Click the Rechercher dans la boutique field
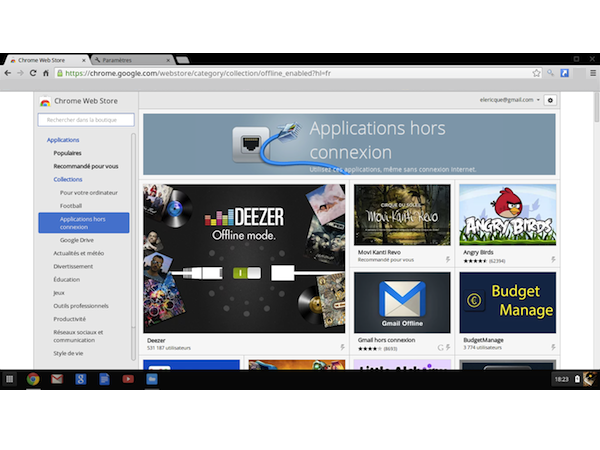Viewport: 600px width, 450px height. tap(86, 120)
